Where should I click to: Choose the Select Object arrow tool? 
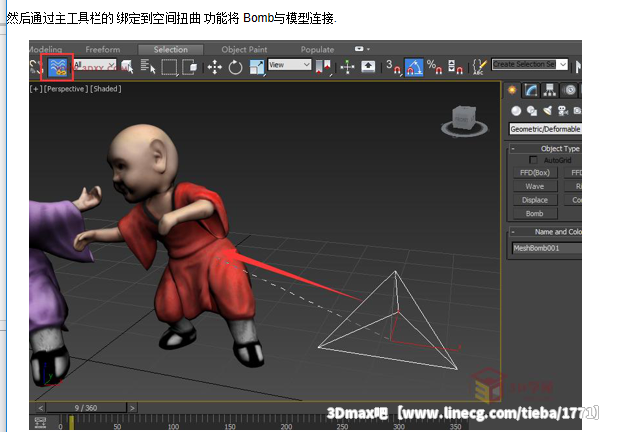[127, 67]
